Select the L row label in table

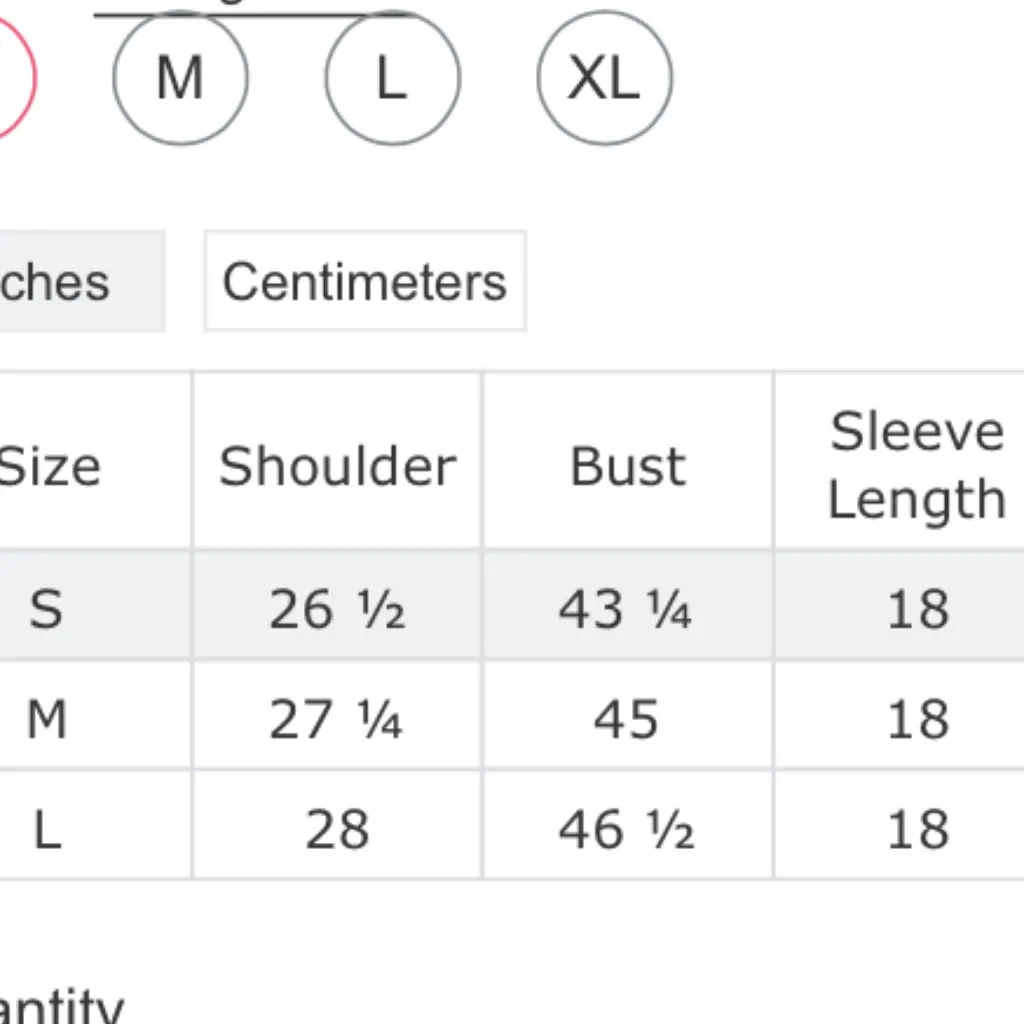(x=46, y=829)
